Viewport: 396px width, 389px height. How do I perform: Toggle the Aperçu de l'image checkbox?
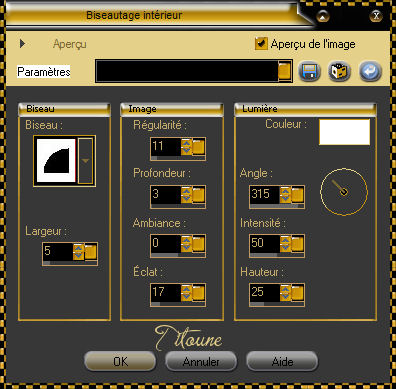(x=261, y=43)
